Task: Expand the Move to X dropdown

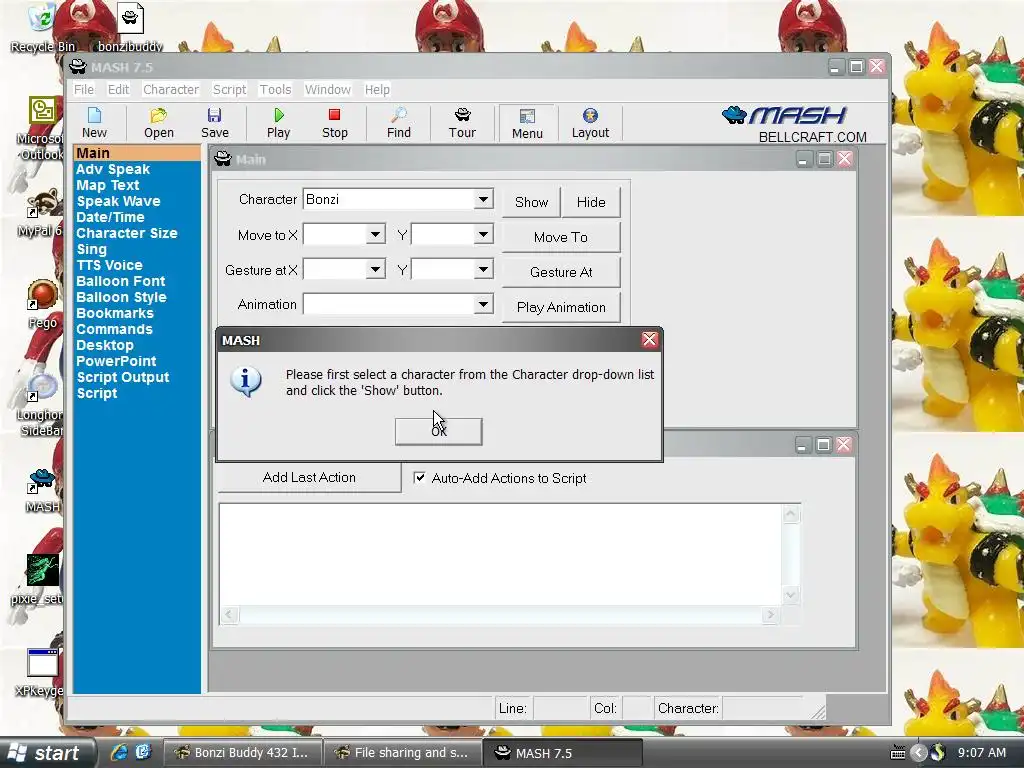Action: click(376, 234)
